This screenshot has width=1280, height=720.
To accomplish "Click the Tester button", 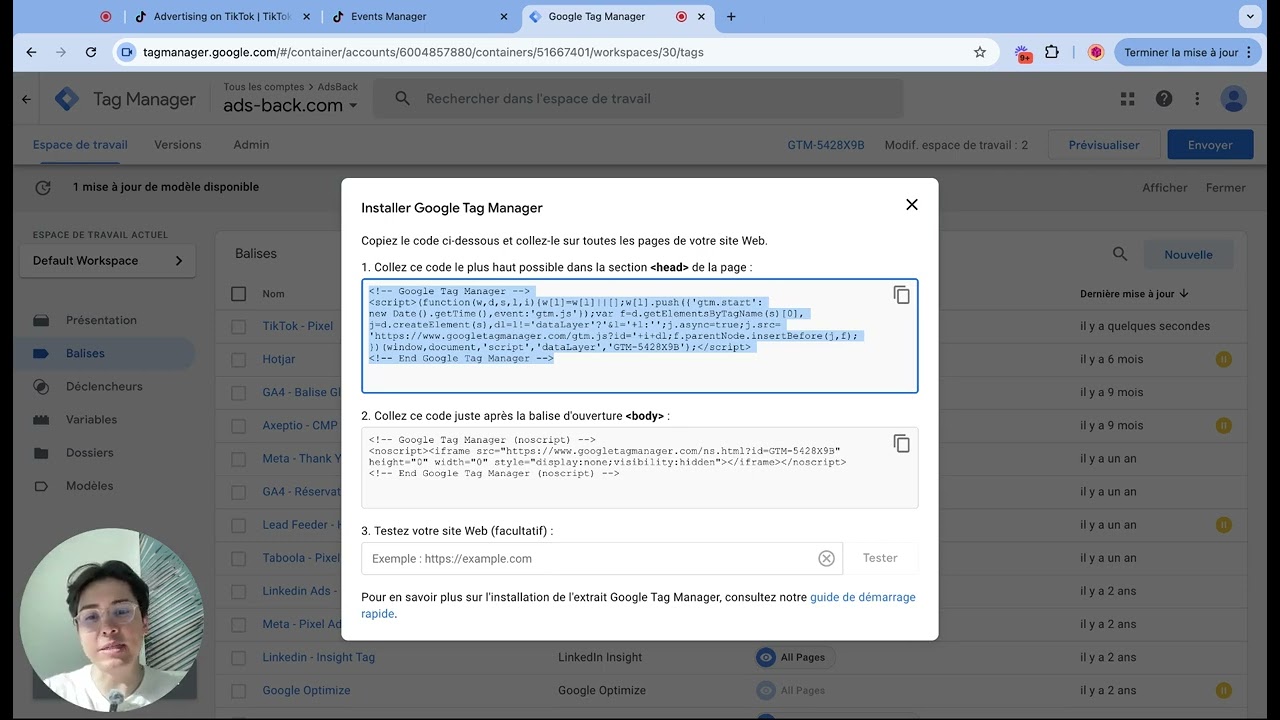I will [880, 558].
